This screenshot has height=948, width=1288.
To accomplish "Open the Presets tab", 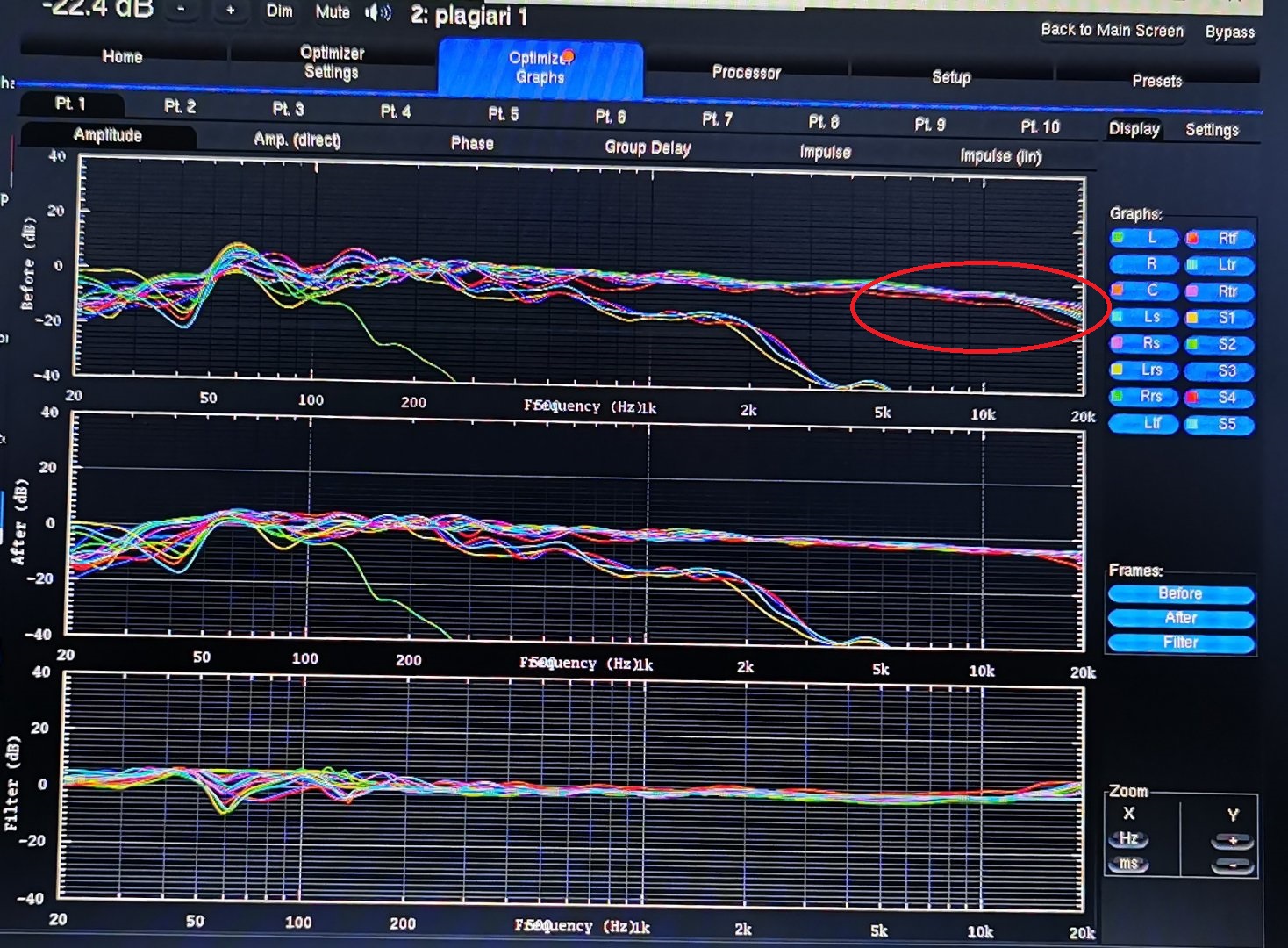I will point(1156,81).
